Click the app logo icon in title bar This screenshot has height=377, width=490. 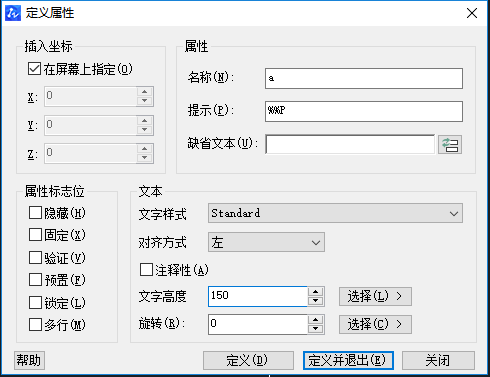tap(13, 13)
